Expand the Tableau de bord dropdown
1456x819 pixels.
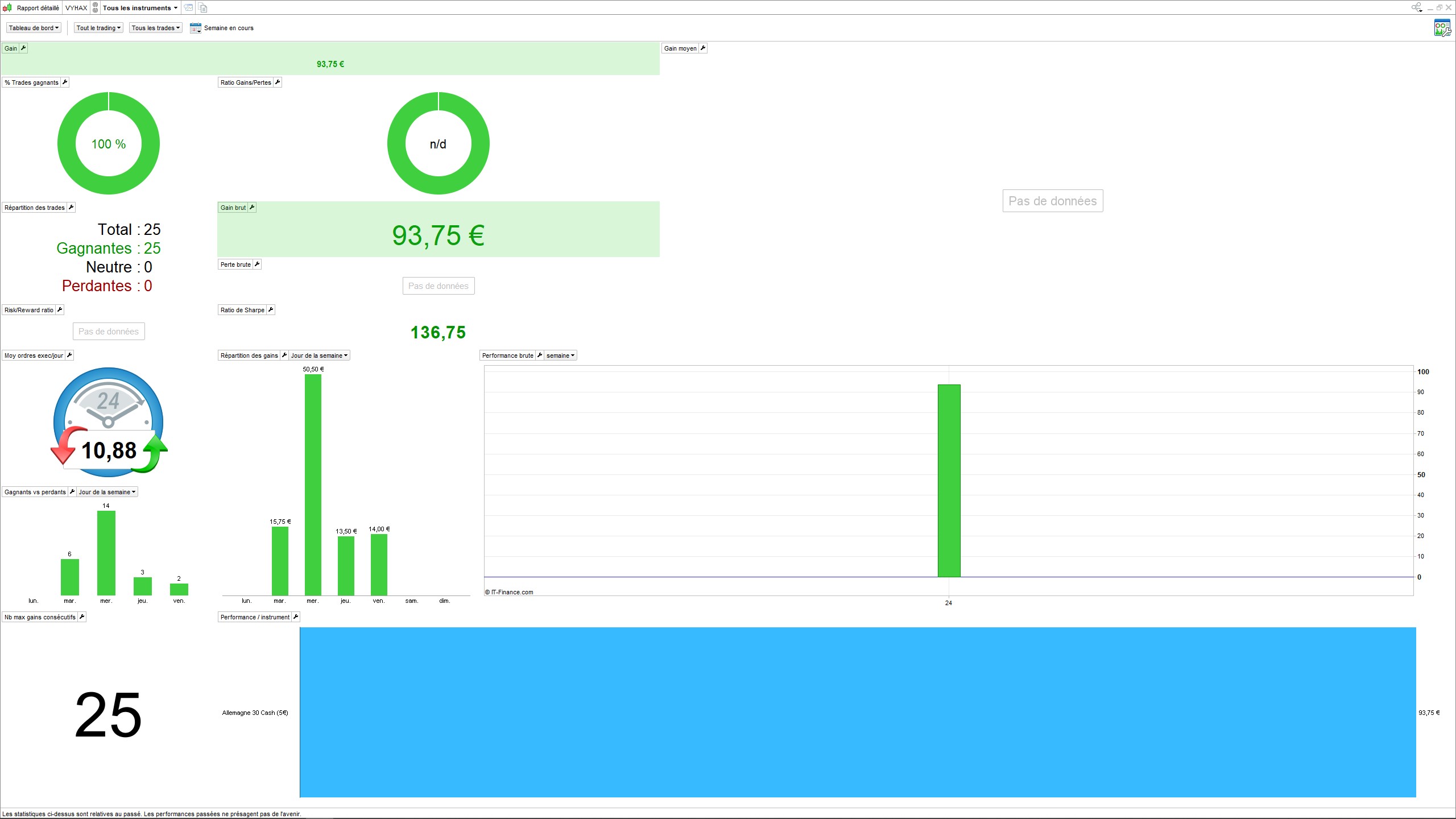(34, 28)
